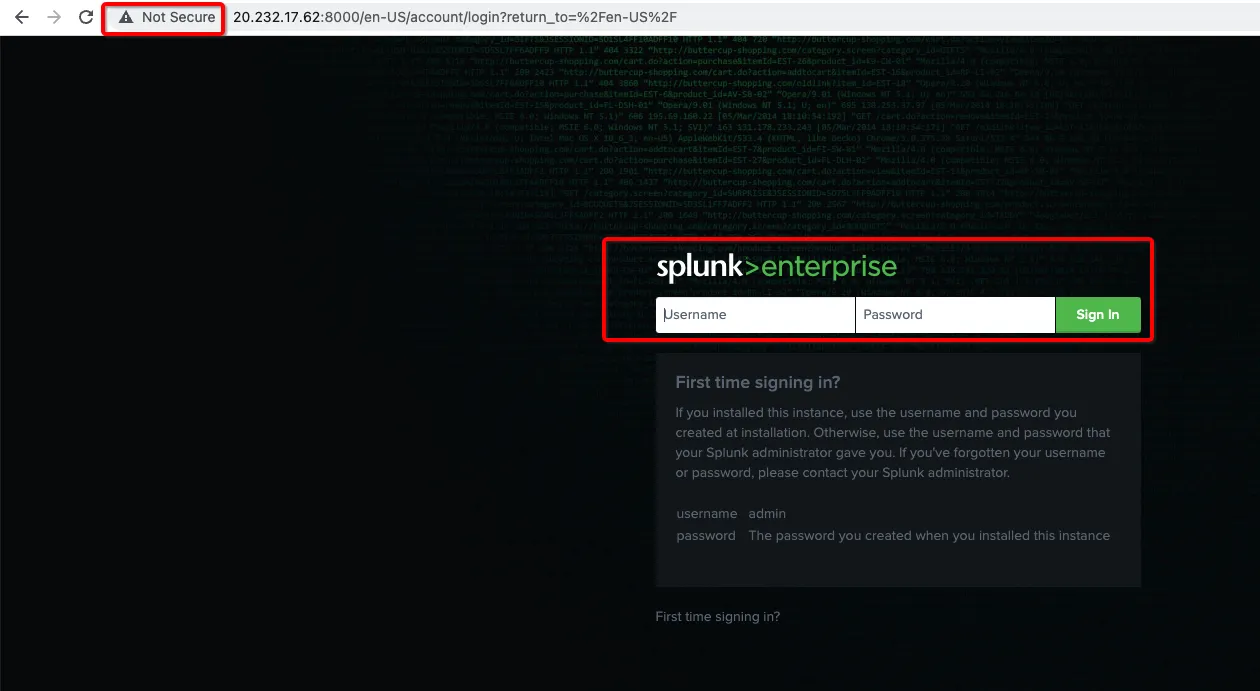Open the bottom 'First time signing in?' link
This screenshot has height=691, width=1260.
click(x=718, y=617)
